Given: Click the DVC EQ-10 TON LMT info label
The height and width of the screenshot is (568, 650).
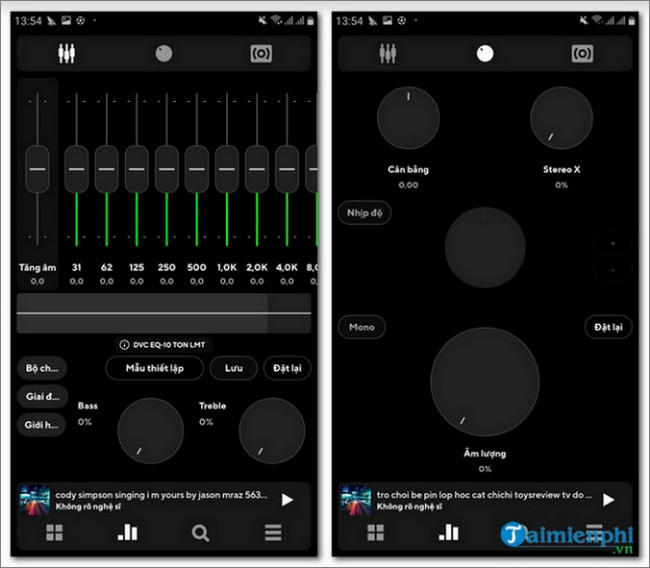Looking at the screenshot, I should point(163,345).
